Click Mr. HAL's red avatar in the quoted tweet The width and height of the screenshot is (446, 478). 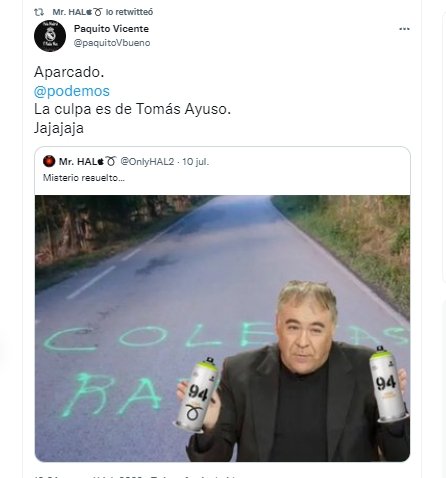(49, 161)
